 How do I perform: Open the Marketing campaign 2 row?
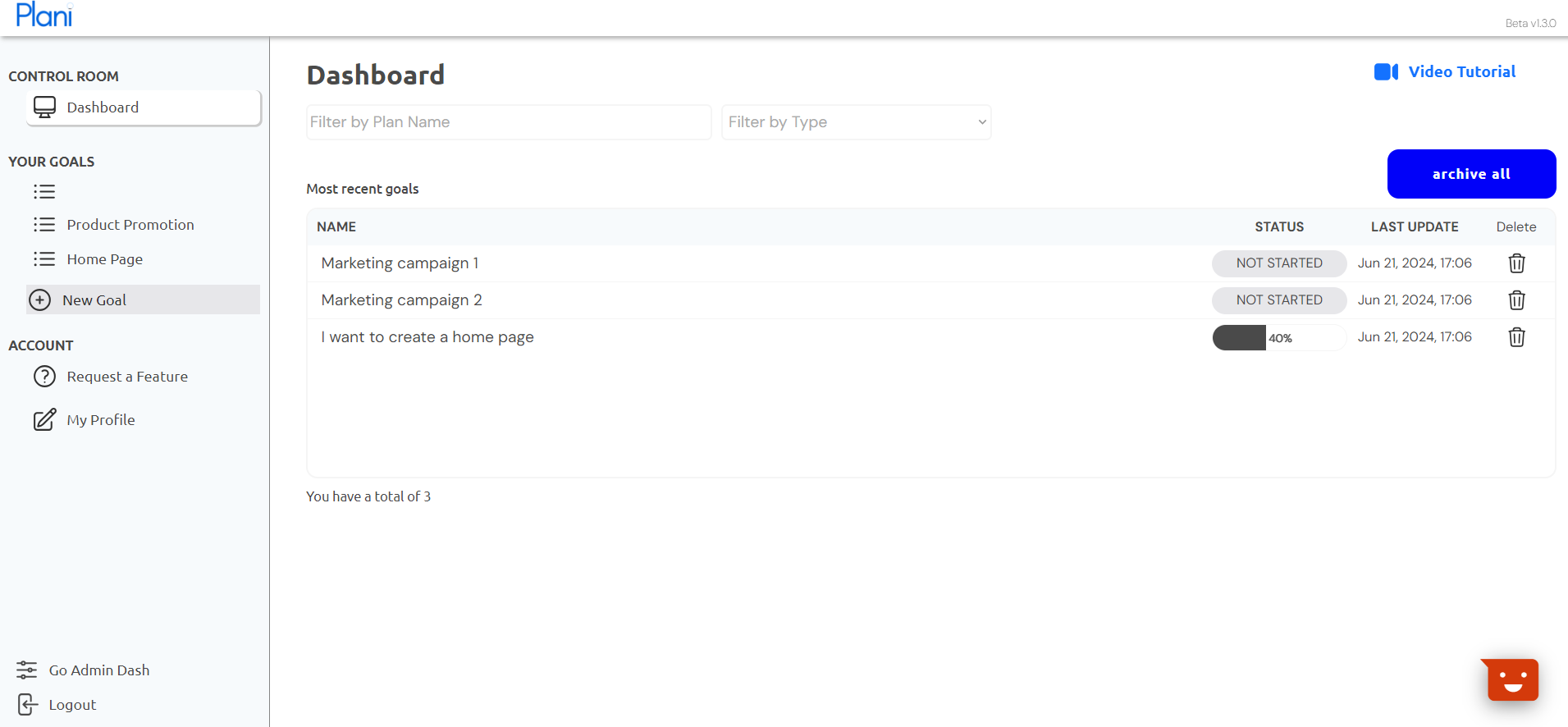click(931, 300)
